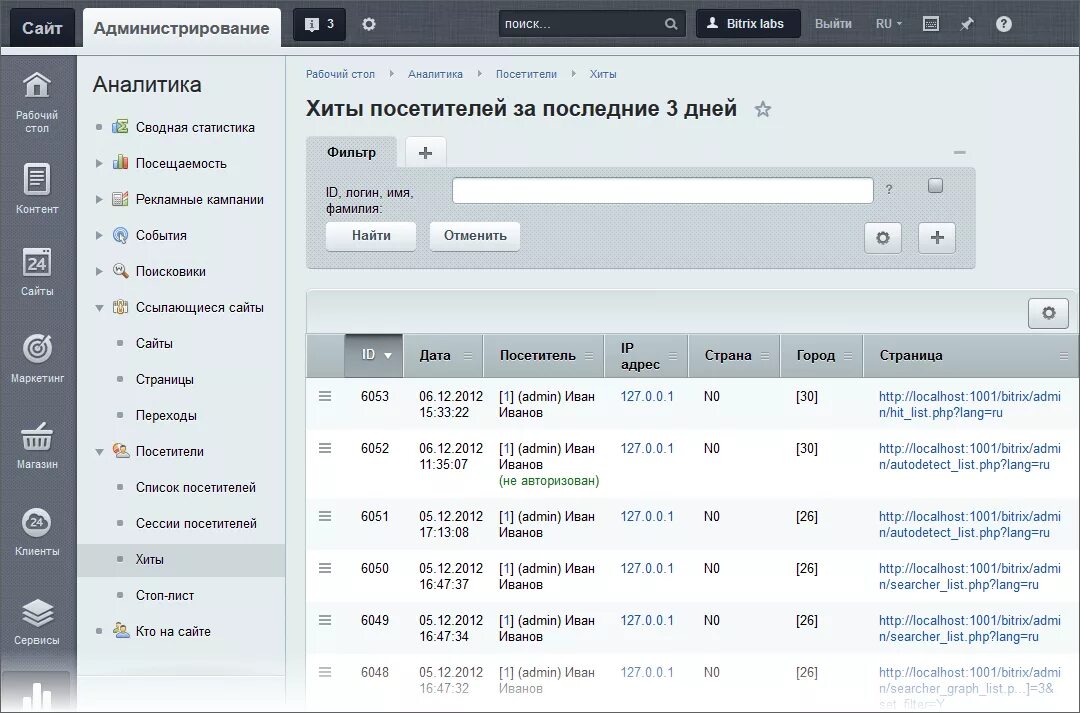
Task: Open Сессии посетителей menu item
Action: tap(196, 524)
